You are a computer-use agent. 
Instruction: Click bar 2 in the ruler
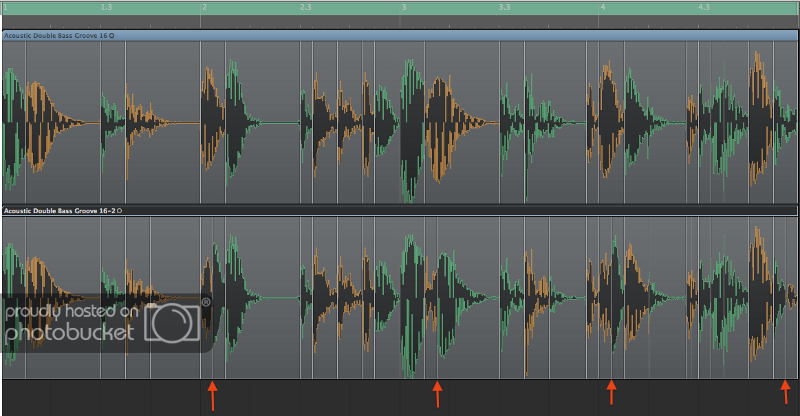point(205,7)
